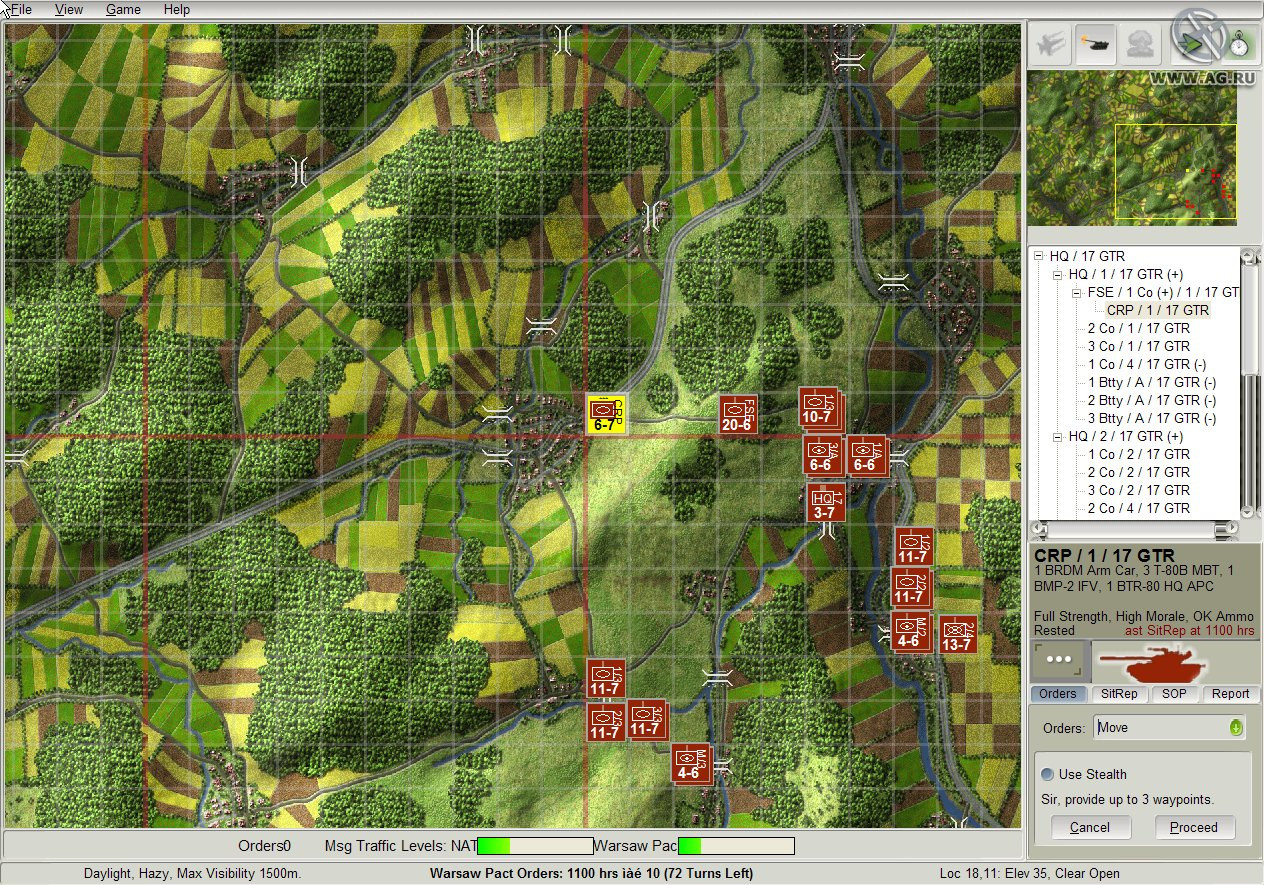Open the artillery explosion toolbar icon
1264x885 pixels.
click(x=1140, y=44)
